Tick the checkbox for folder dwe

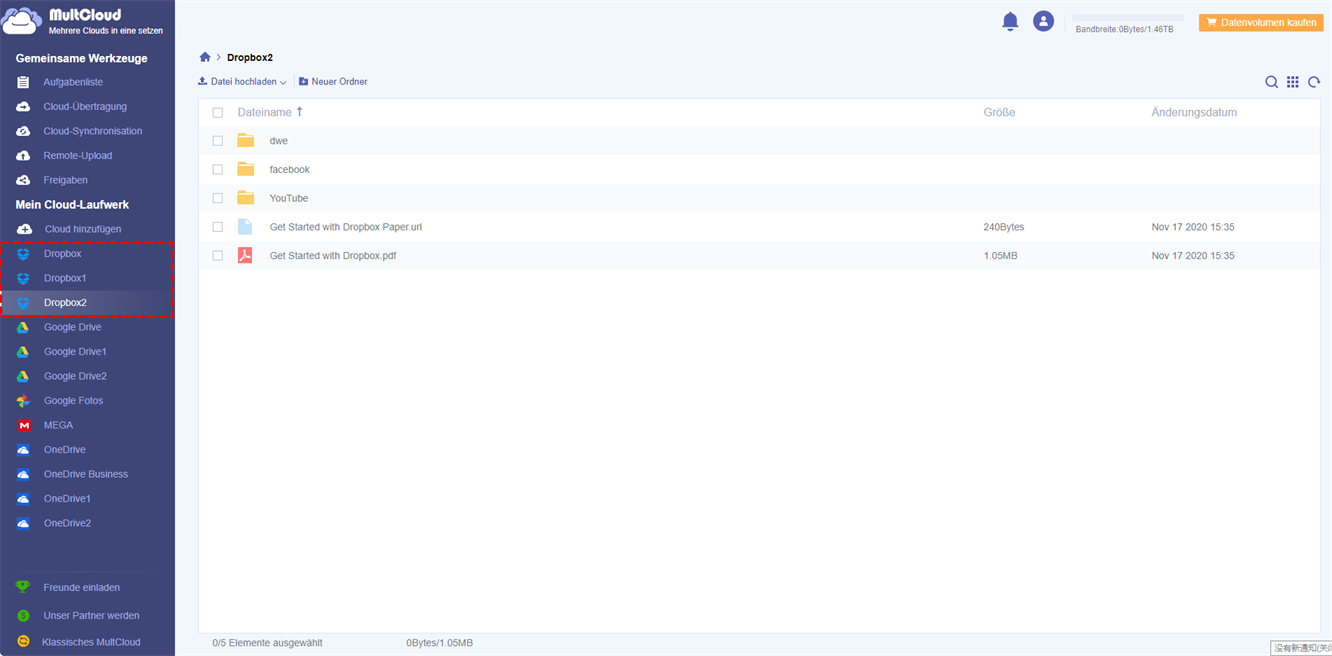(218, 141)
